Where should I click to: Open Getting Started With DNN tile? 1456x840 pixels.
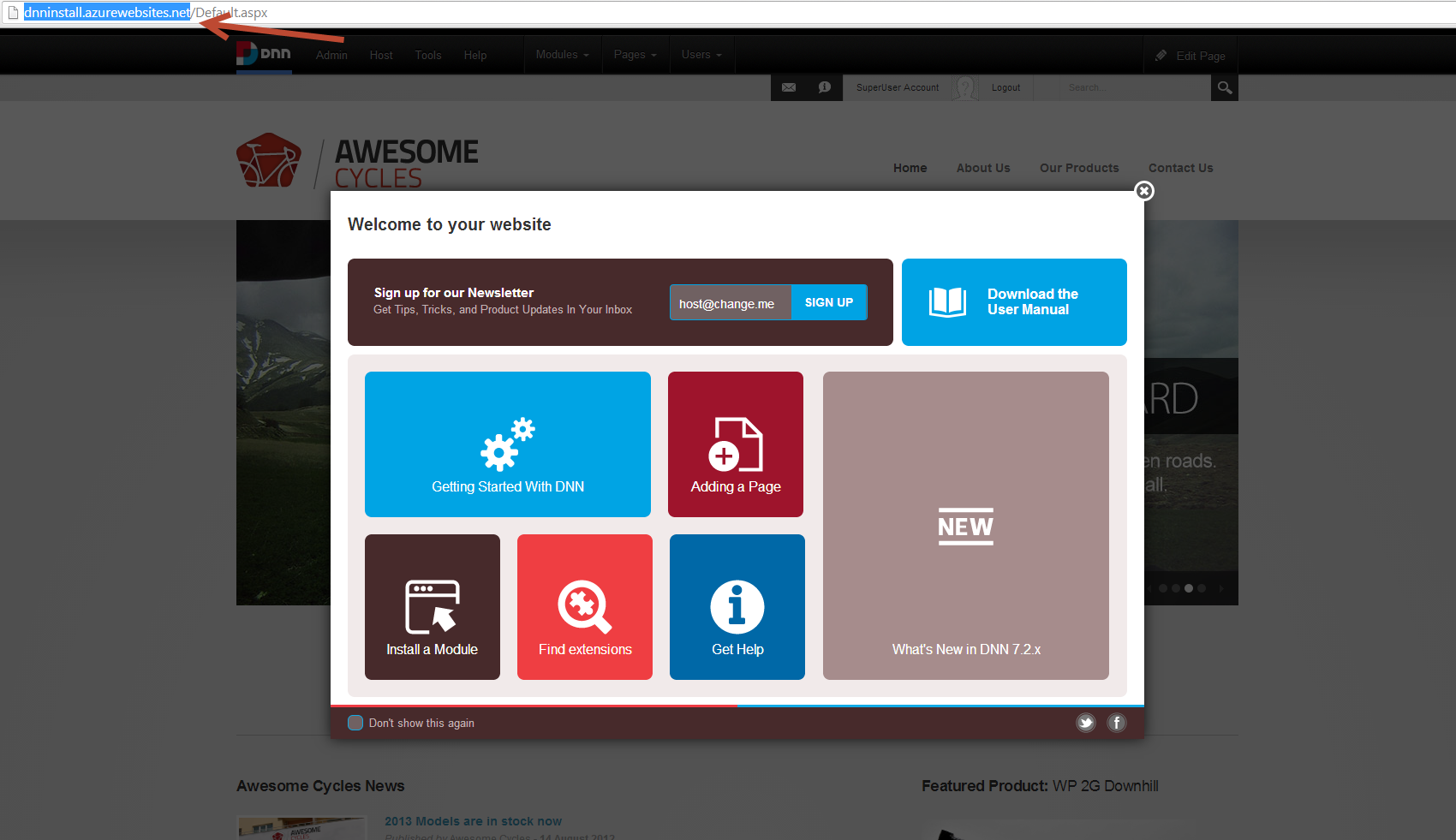tap(508, 444)
